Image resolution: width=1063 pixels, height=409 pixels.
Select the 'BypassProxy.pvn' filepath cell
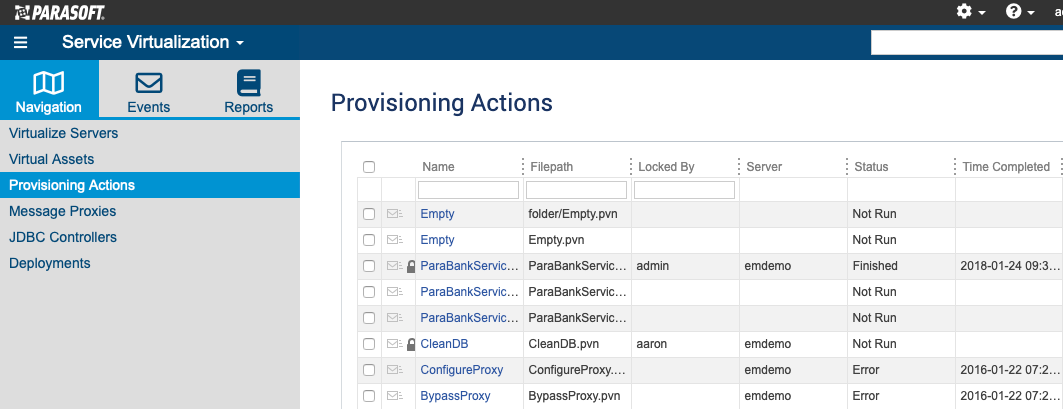(x=577, y=396)
